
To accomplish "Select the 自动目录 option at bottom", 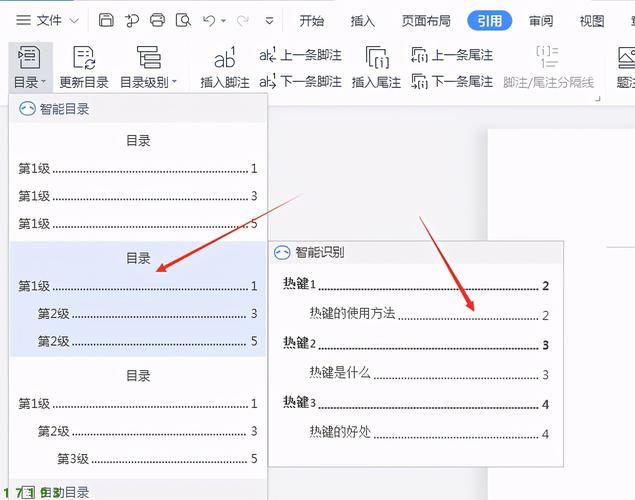I will [x=138, y=491].
